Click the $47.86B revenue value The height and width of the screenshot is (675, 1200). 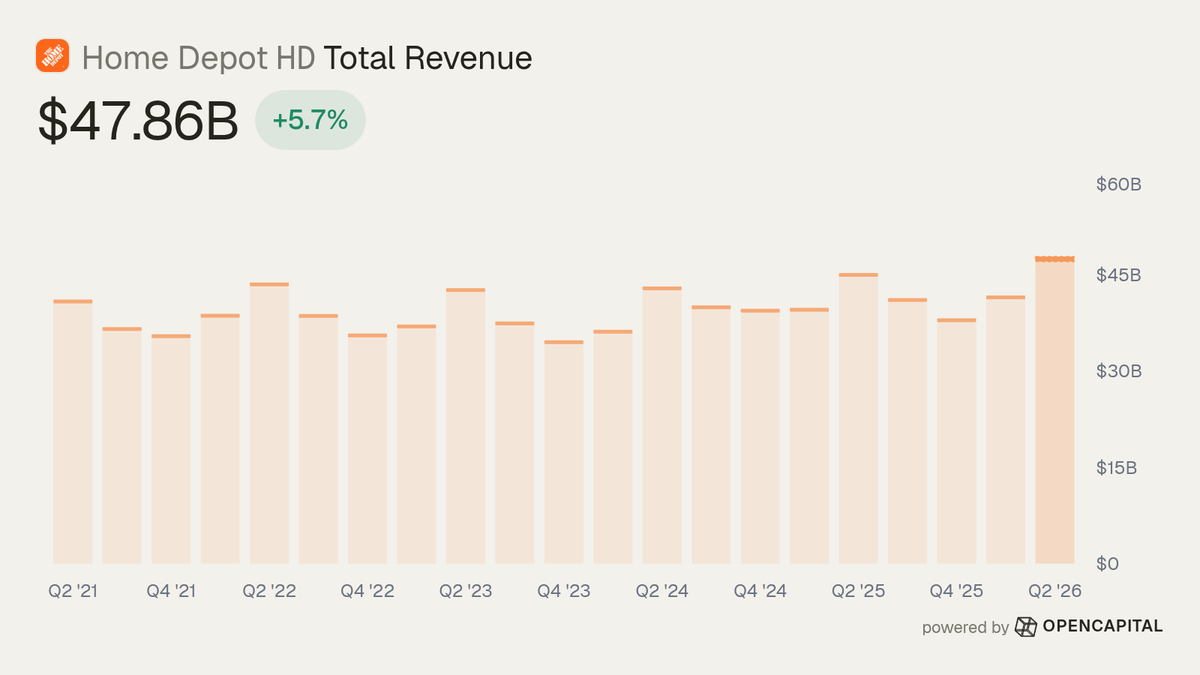tap(138, 121)
